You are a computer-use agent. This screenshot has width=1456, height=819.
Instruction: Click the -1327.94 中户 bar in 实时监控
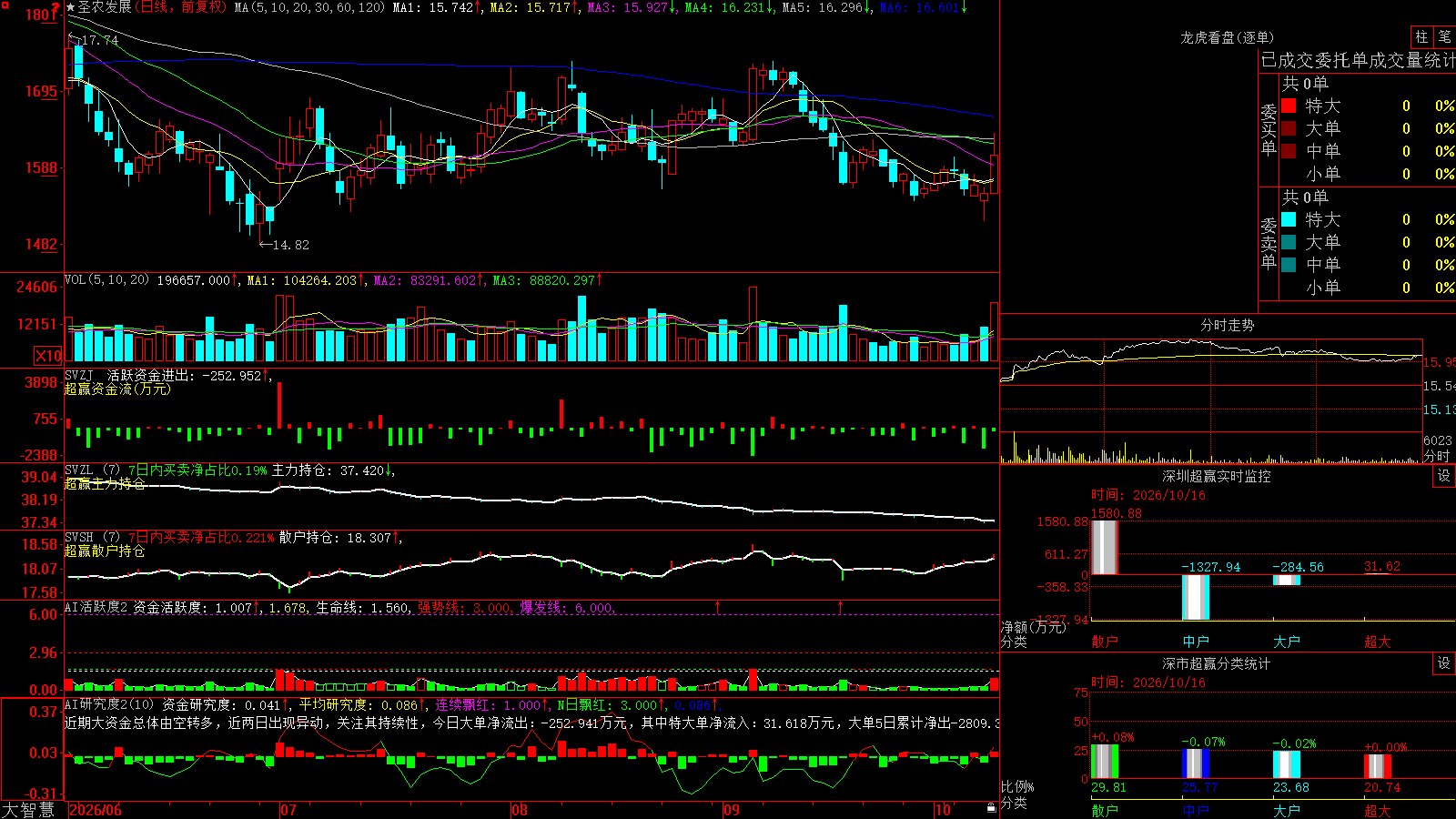(1195, 597)
